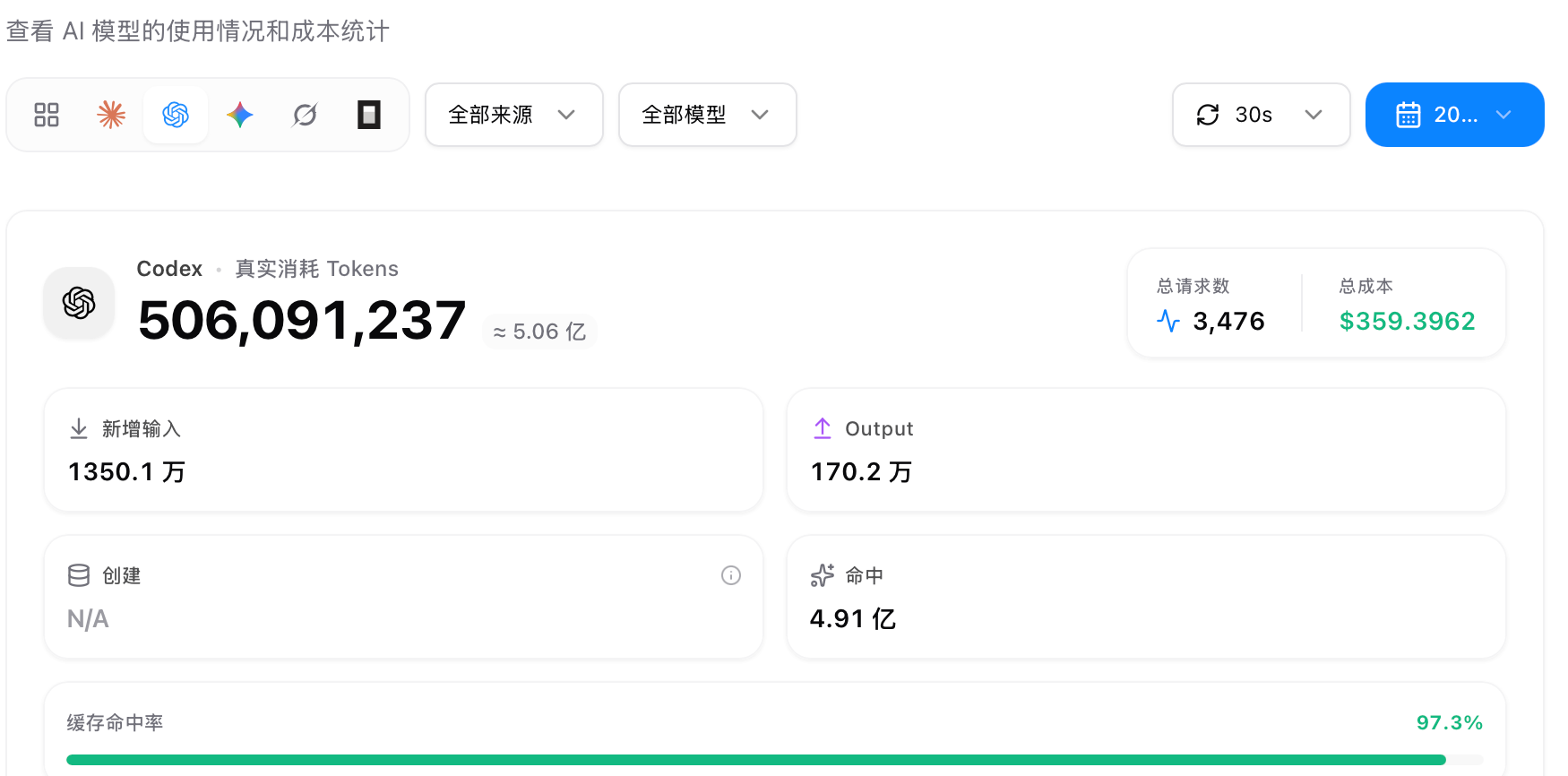
Task: Open the 全部来源 source dropdown
Action: point(514,115)
